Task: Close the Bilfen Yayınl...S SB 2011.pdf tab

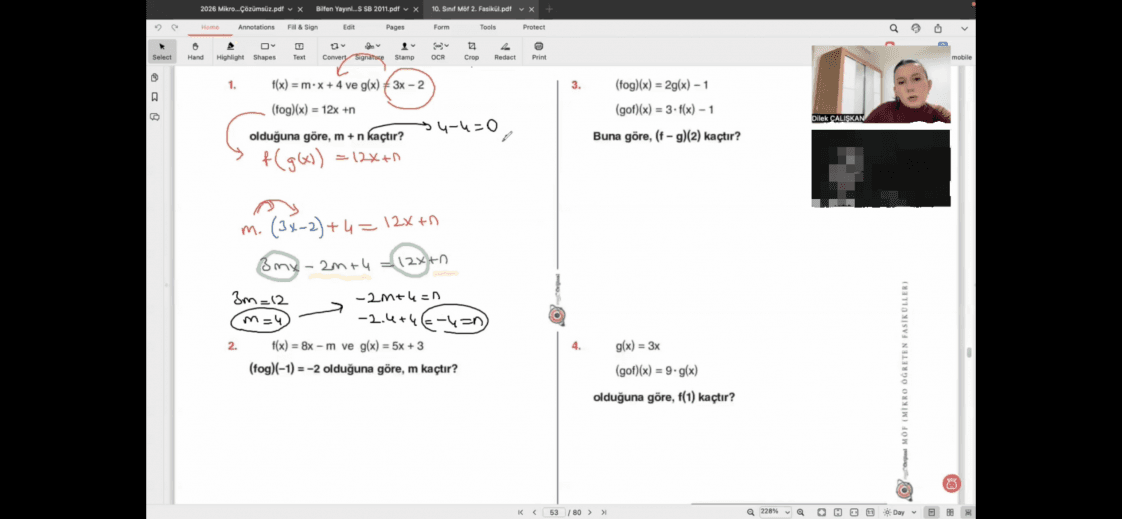Action: click(415, 9)
